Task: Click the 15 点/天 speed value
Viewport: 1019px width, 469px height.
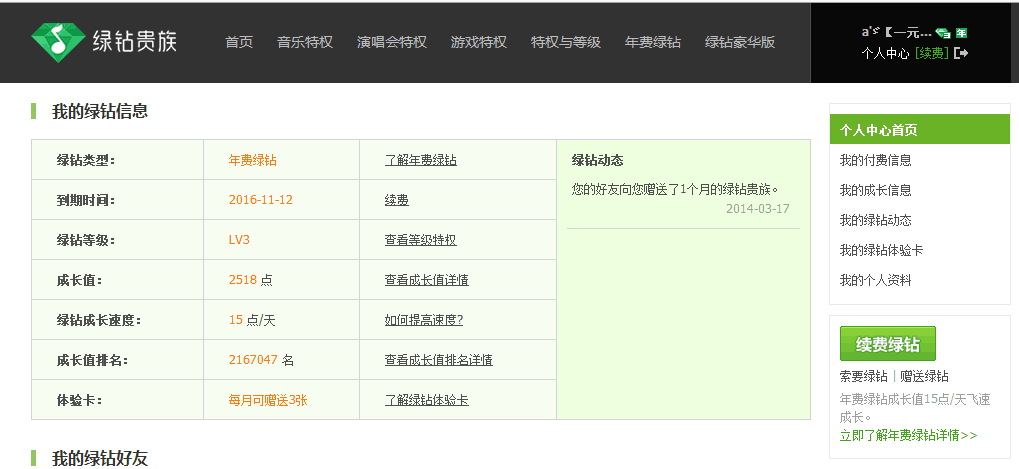Action: click(252, 320)
